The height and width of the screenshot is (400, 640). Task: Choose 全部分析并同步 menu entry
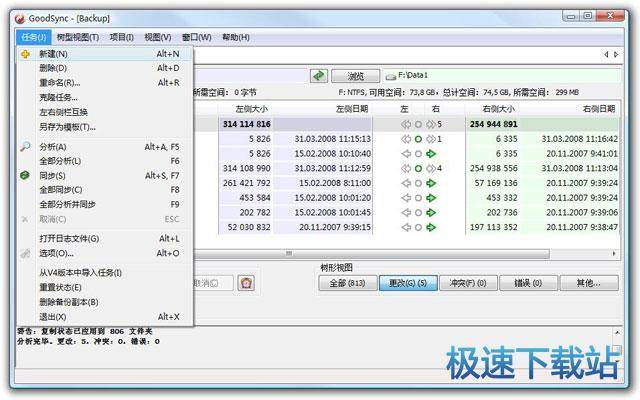click(x=104, y=204)
